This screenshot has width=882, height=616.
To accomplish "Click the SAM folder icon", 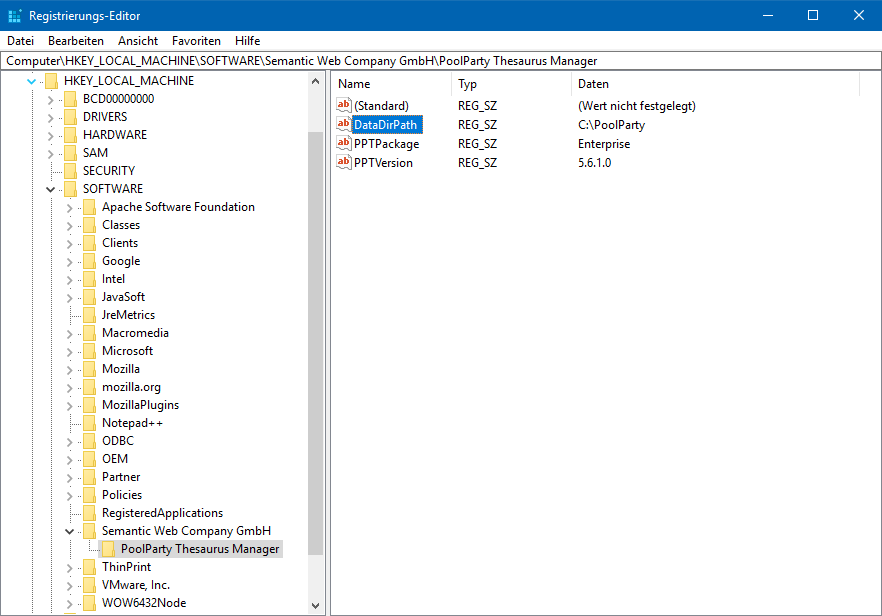I will (x=70, y=153).
